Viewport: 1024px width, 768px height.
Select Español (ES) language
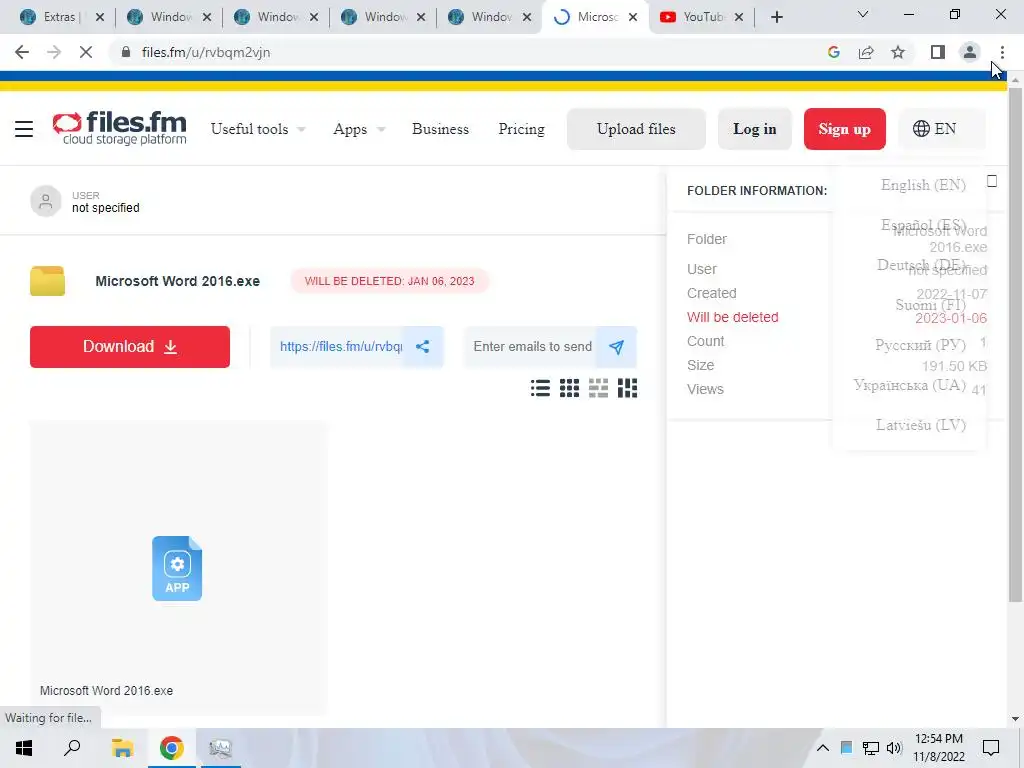pyautogui.click(x=923, y=225)
